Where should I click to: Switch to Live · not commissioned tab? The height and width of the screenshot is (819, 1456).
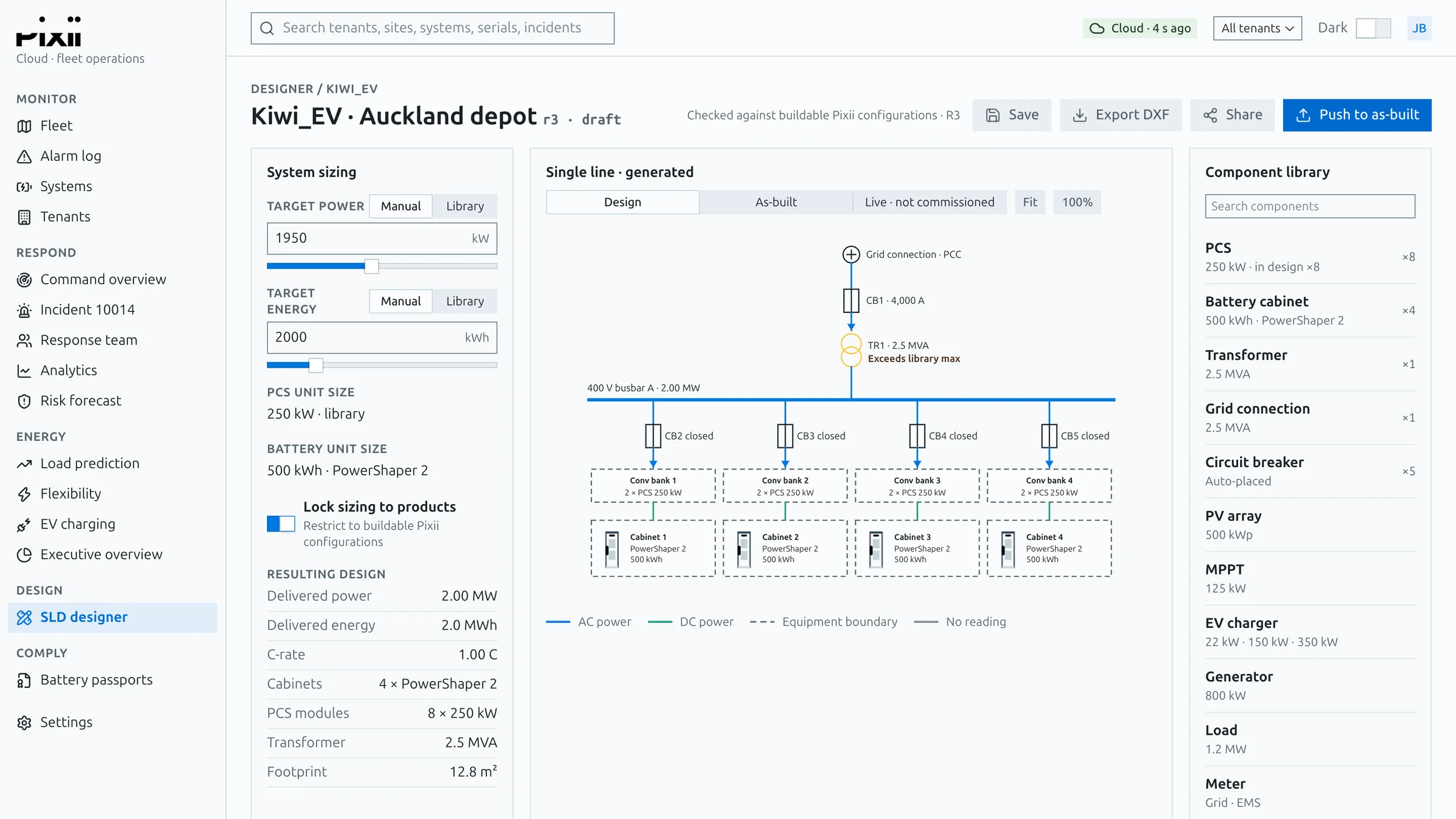(929, 202)
